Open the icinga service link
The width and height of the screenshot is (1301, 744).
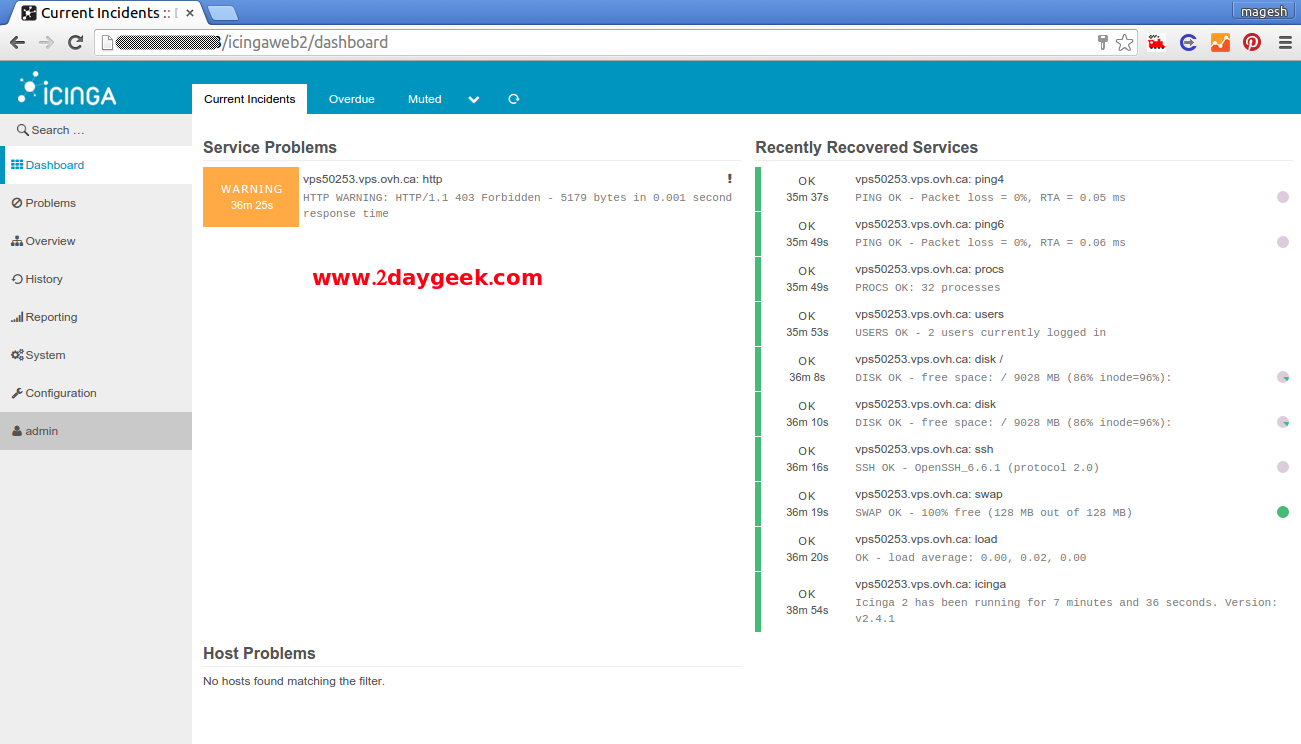tap(930, 584)
